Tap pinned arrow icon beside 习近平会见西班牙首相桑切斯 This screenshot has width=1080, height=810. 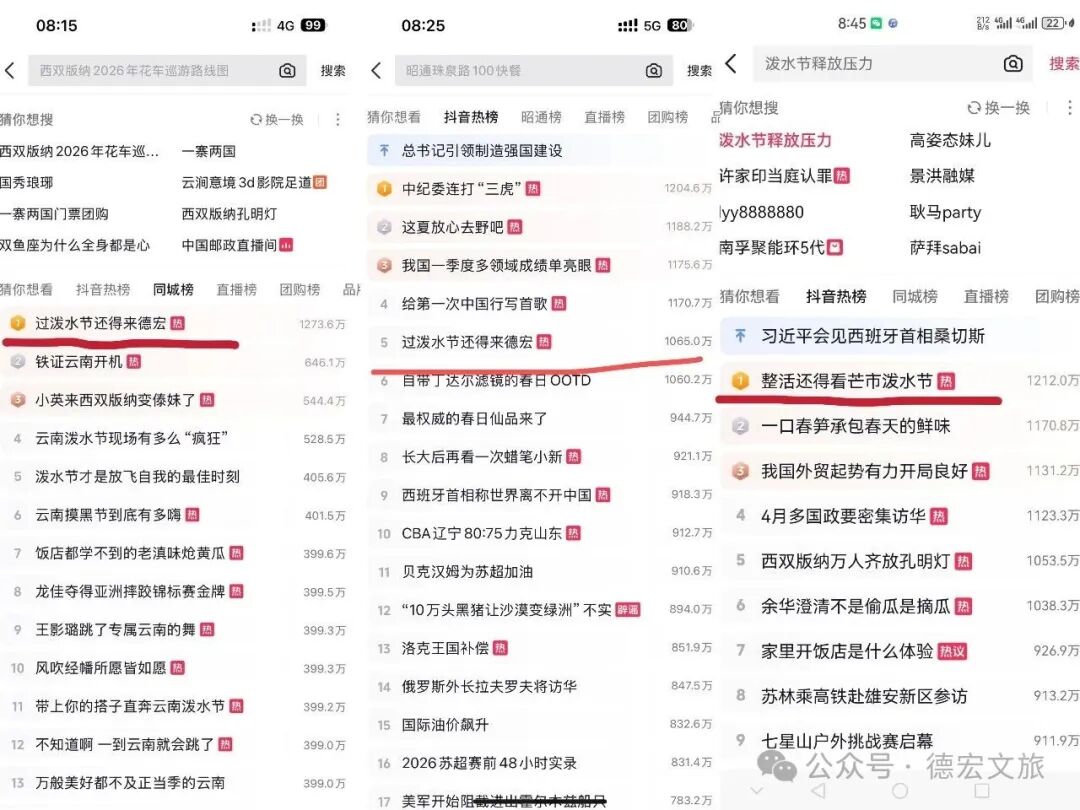click(740, 335)
